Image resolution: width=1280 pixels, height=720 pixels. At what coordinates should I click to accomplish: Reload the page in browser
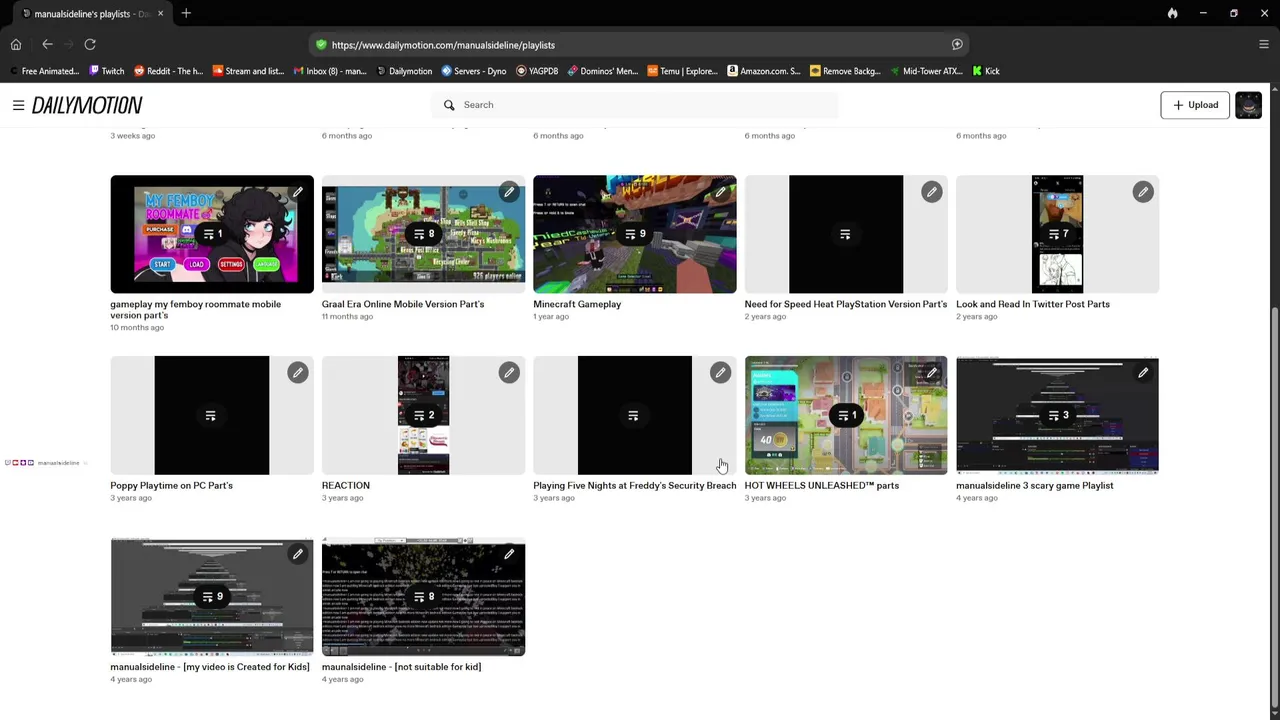click(90, 44)
